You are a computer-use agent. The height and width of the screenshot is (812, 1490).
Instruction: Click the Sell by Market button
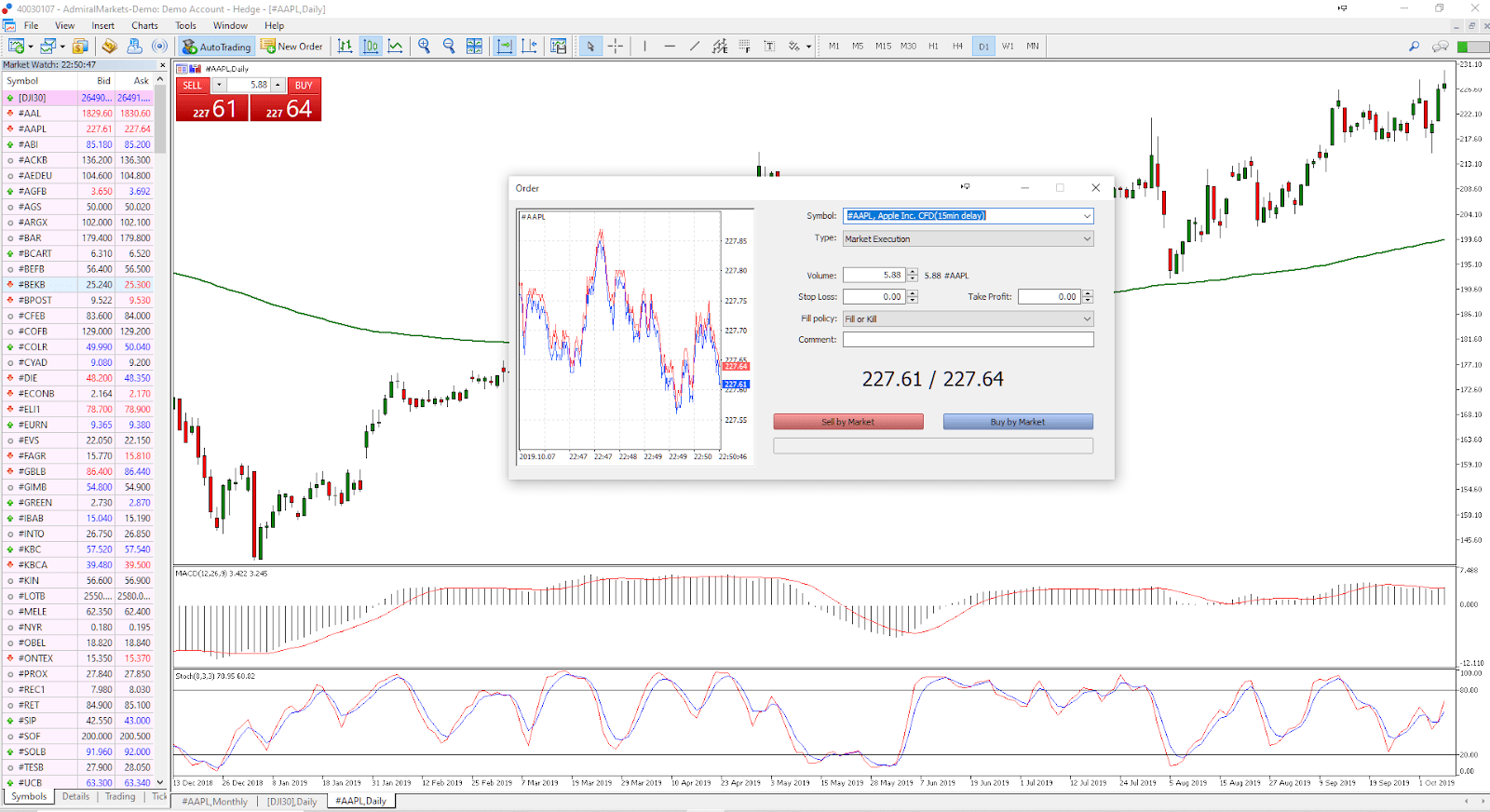(847, 422)
